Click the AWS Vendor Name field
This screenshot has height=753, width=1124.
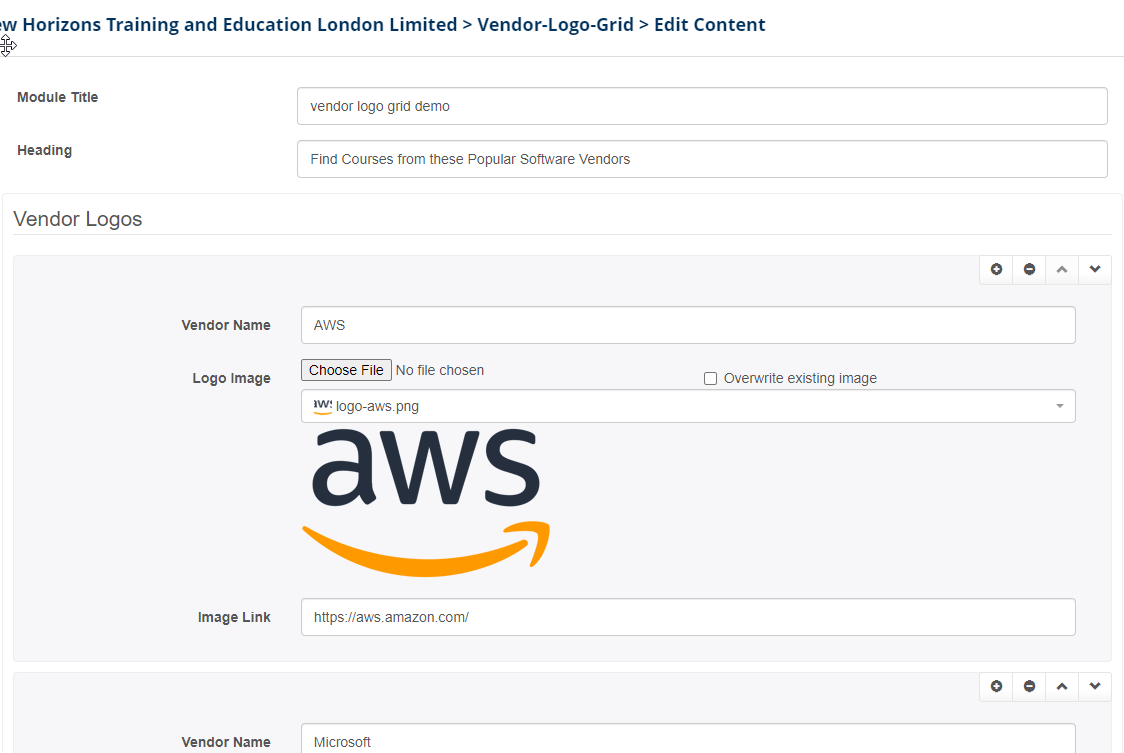(x=688, y=325)
